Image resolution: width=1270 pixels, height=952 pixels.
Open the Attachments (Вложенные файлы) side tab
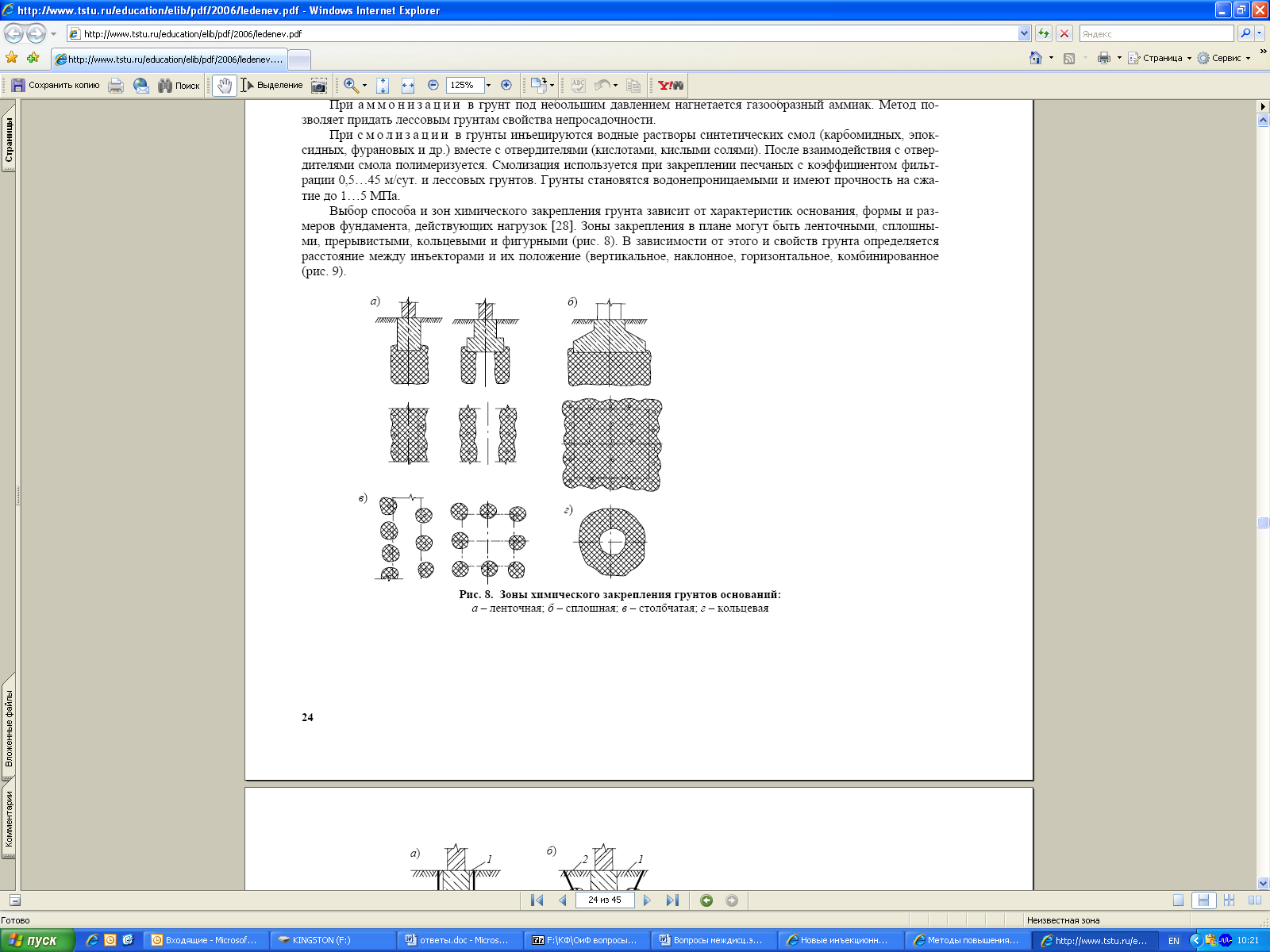point(9,727)
